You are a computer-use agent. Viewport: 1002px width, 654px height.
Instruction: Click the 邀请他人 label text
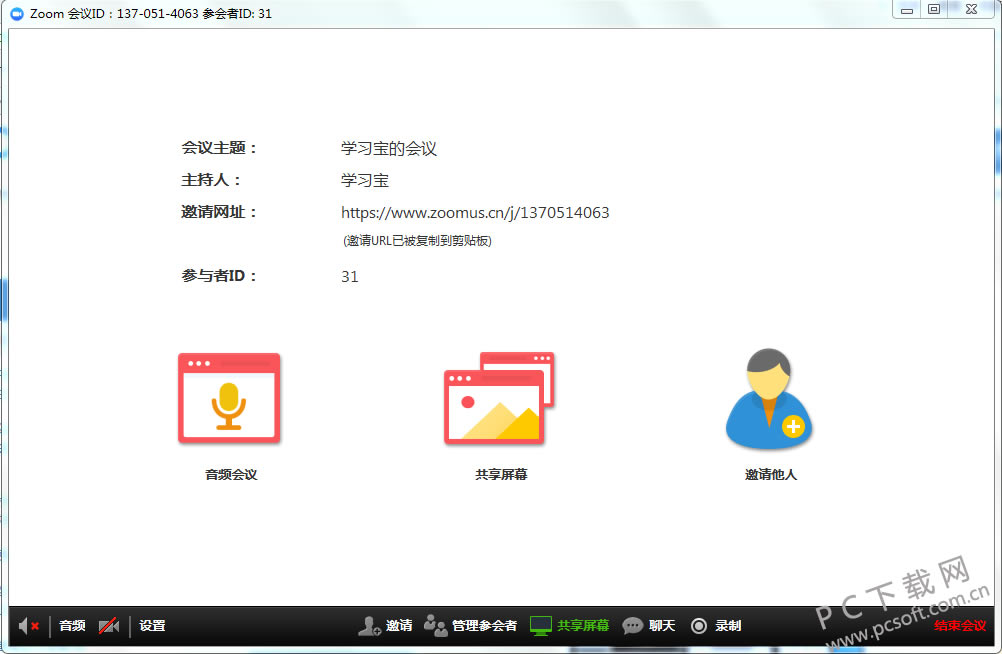coord(771,474)
